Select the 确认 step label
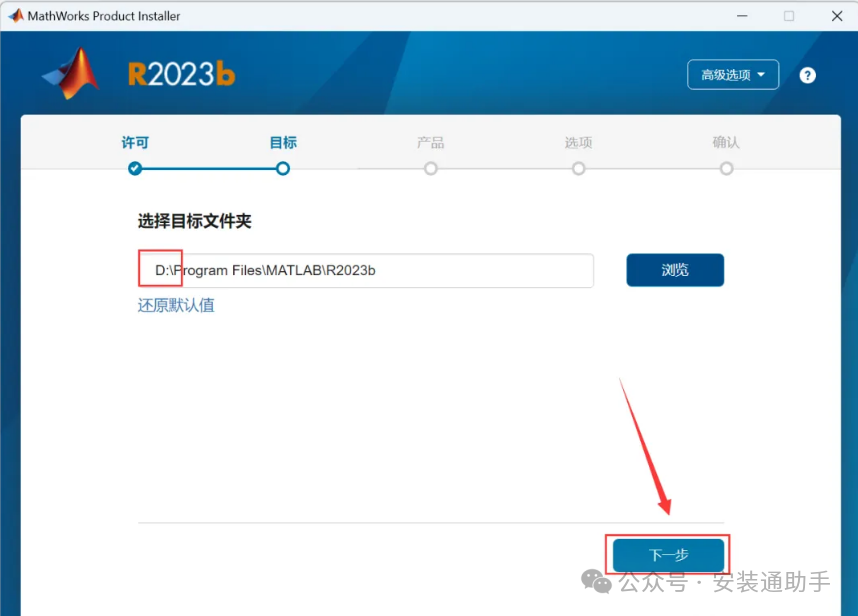The width and height of the screenshot is (858, 616). (726, 143)
